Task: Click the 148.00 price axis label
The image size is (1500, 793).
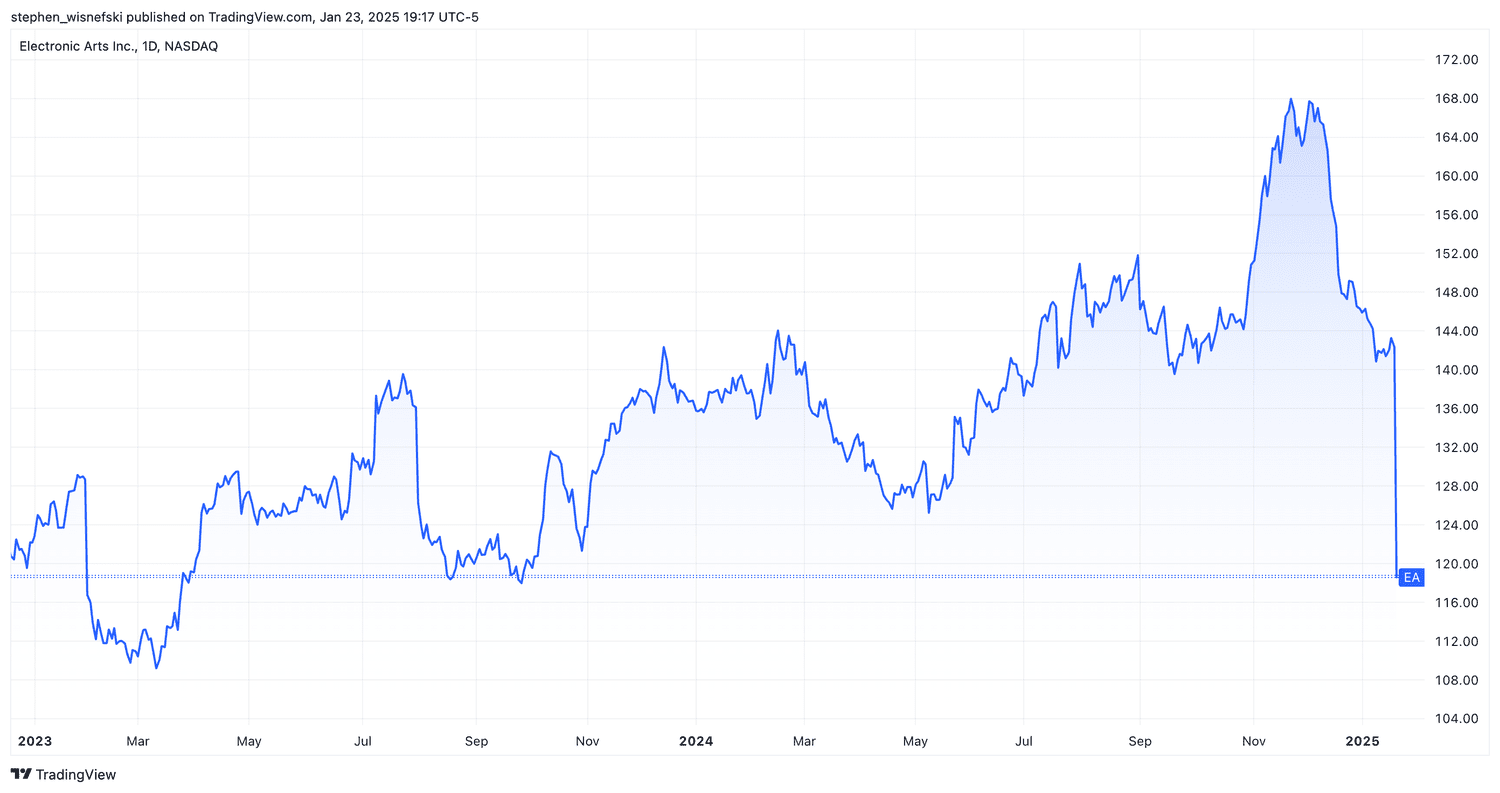Action: [x=1457, y=293]
